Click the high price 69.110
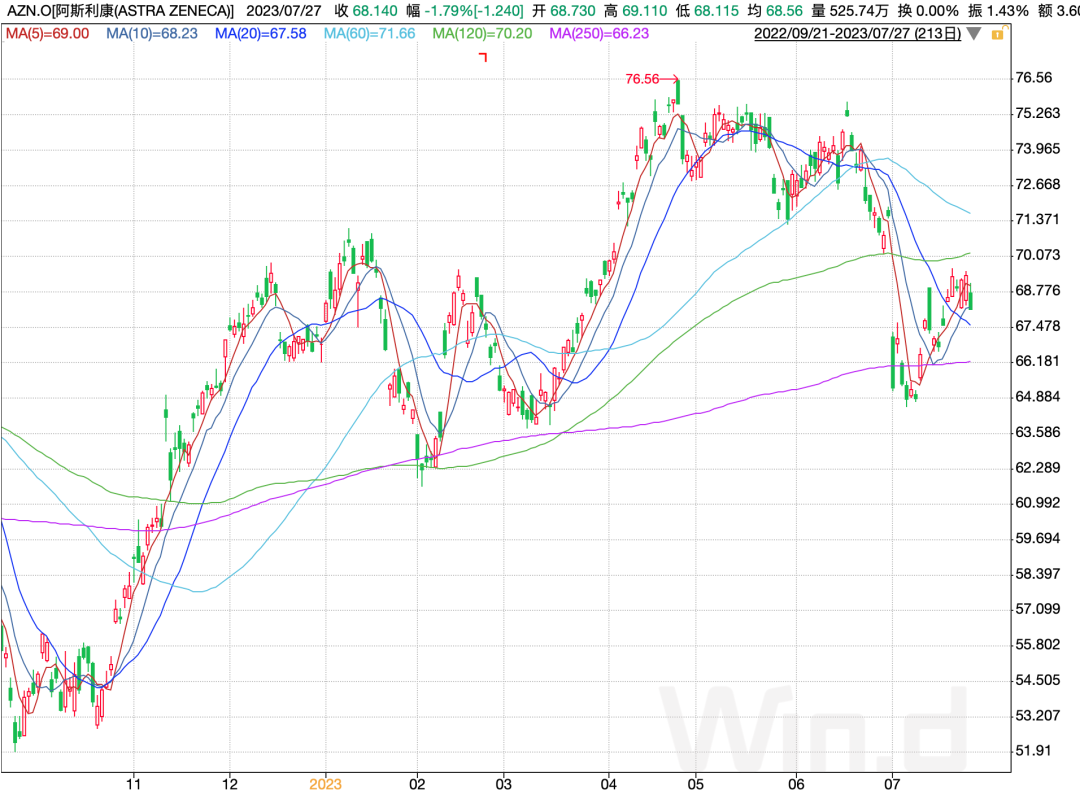Screen dimensions: 1080x795 pyautogui.click(x=645, y=11)
